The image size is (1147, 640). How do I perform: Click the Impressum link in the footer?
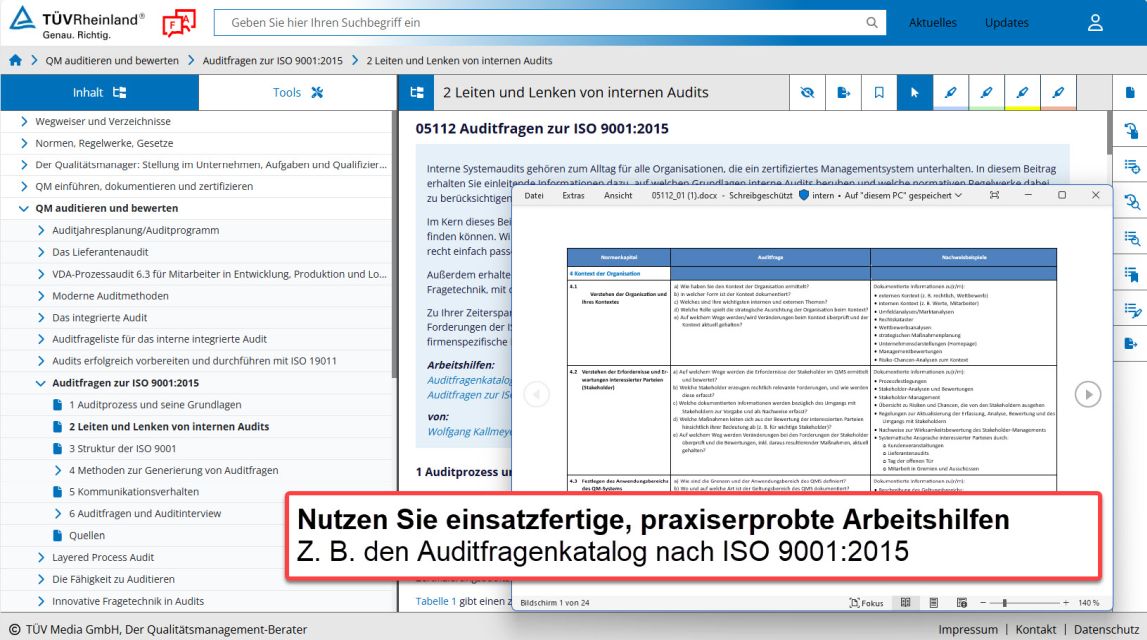[x=967, y=630]
